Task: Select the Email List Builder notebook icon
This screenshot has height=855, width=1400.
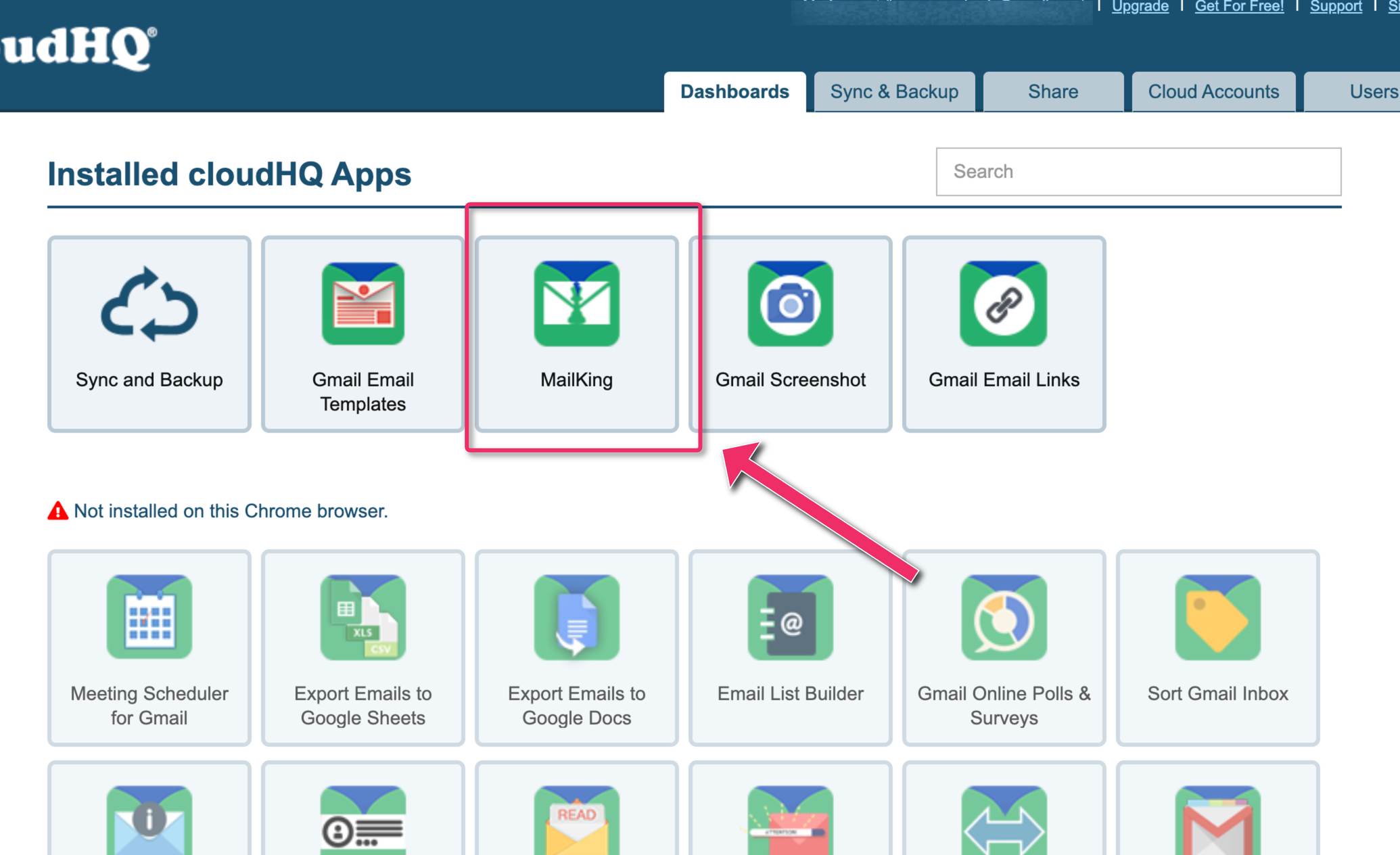Action: point(791,617)
